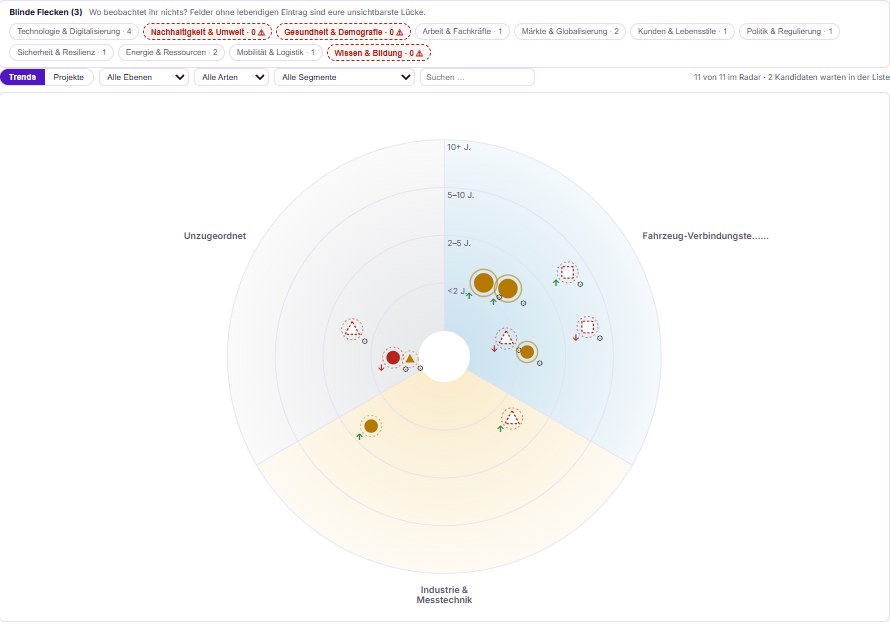Click the '10+ J.' ring label

click(x=459, y=147)
